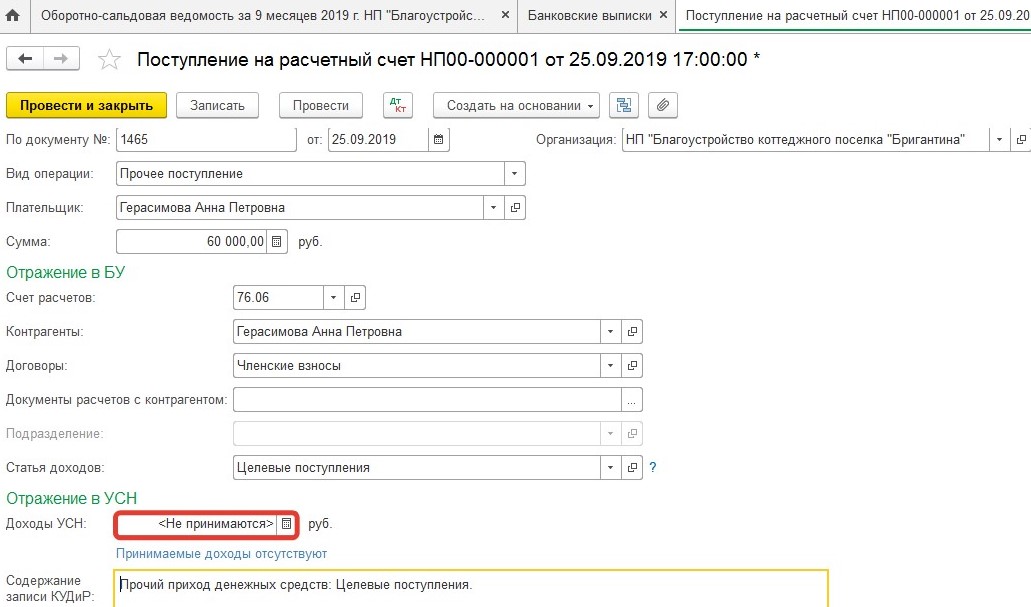Open calculator for the Сумма field

point(278,242)
